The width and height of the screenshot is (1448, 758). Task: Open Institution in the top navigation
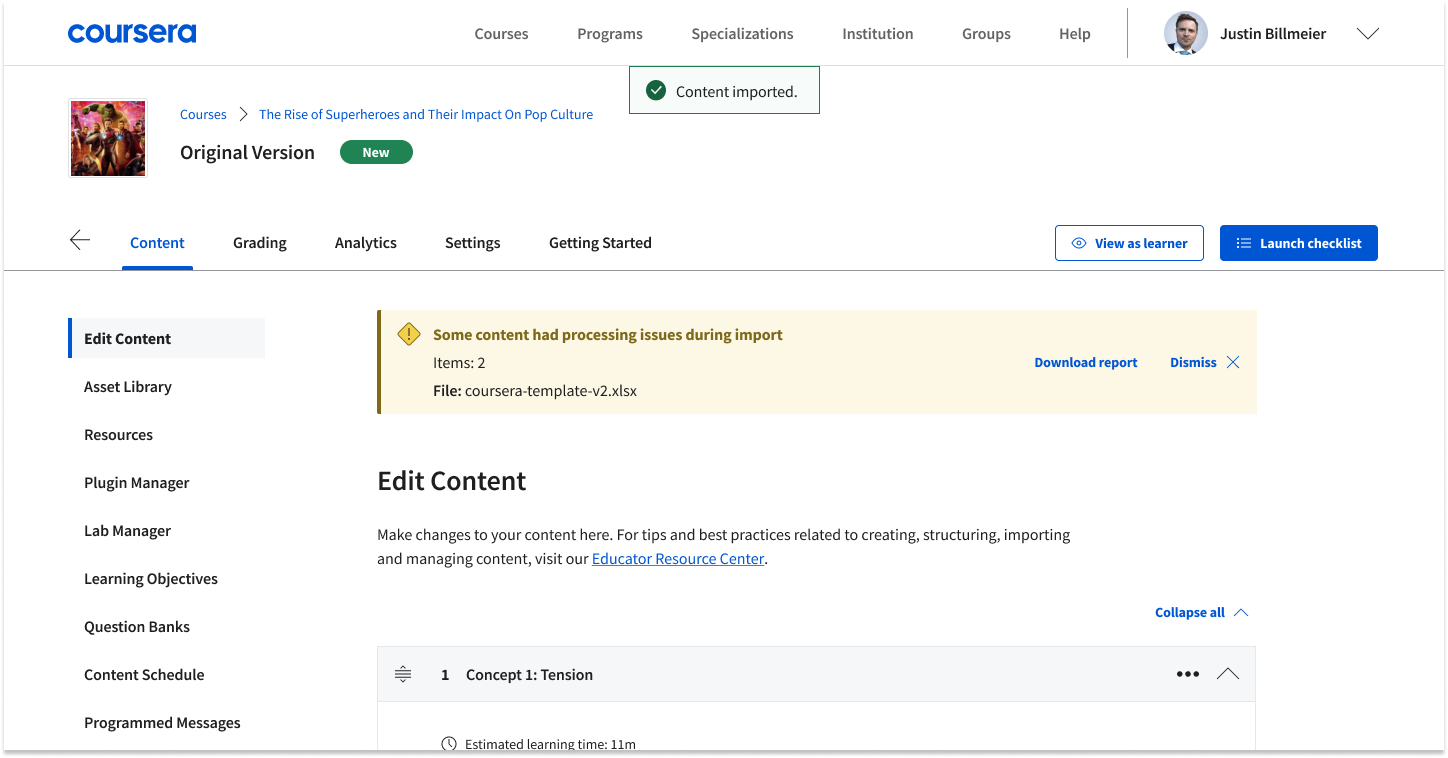pos(878,34)
